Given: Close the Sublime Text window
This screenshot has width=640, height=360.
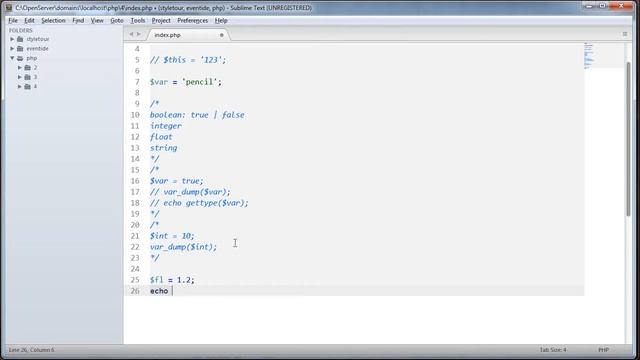Looking at the screenshot, I should click(621, 6).
